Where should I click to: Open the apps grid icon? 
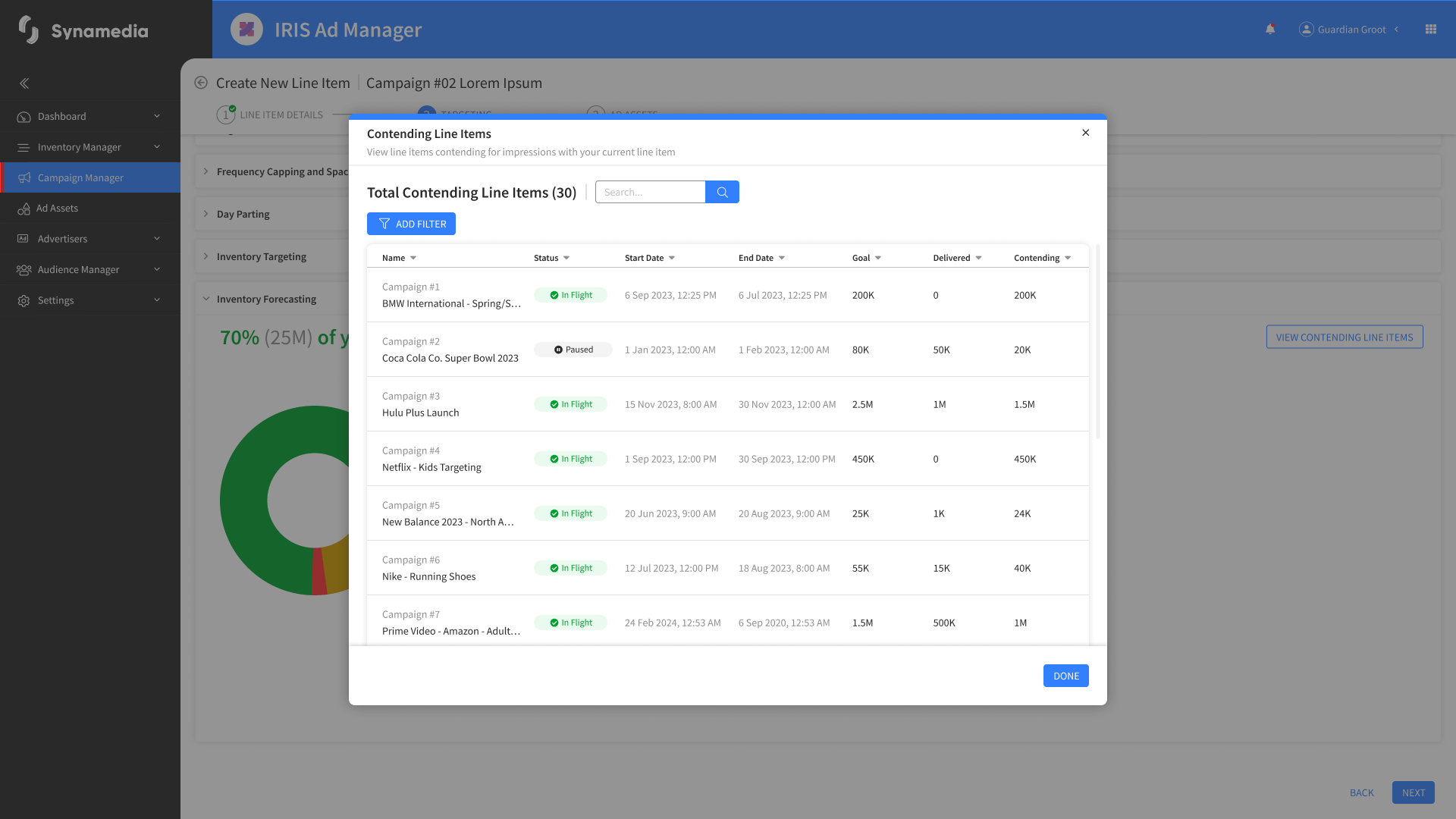point(1431,30)
